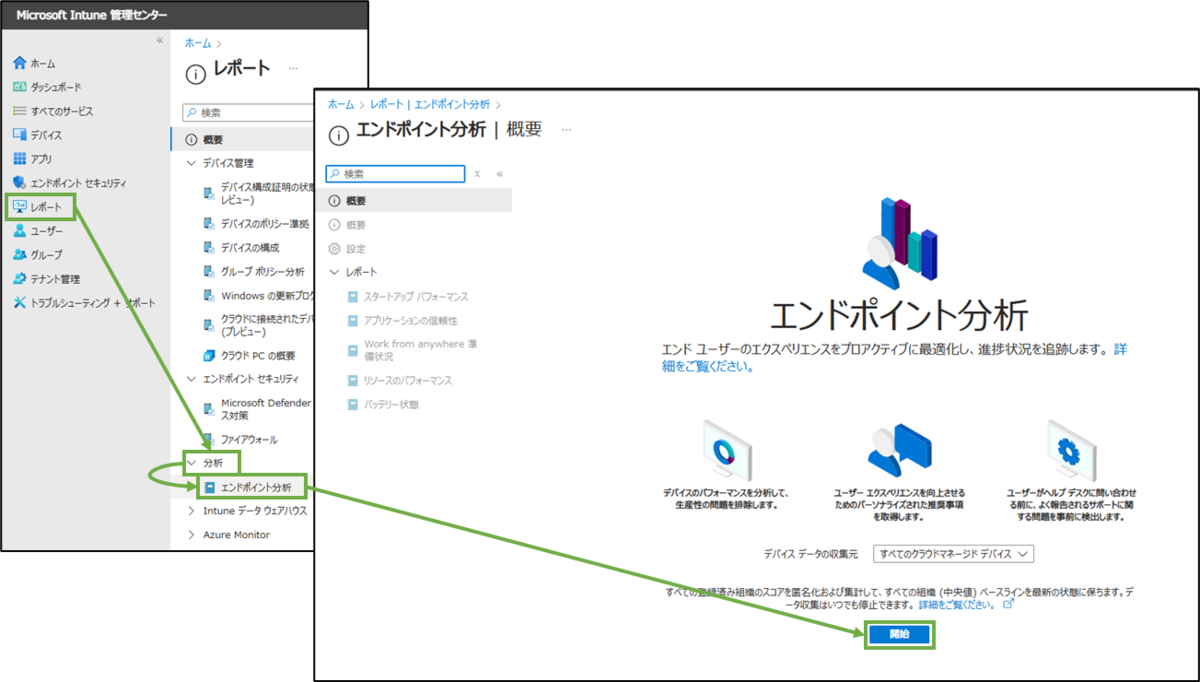Click the Tenant administration (テナント管理) icon

19,279
